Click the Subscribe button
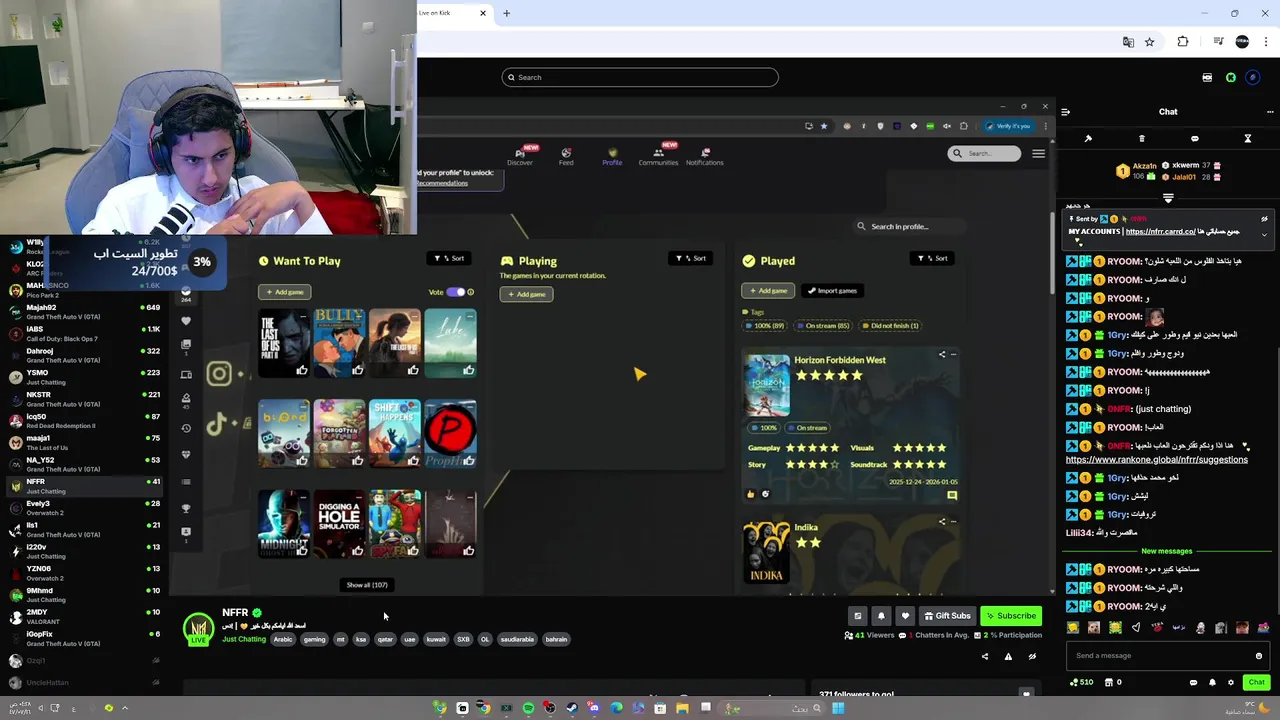The image size is (1280, 720). 1011,616
